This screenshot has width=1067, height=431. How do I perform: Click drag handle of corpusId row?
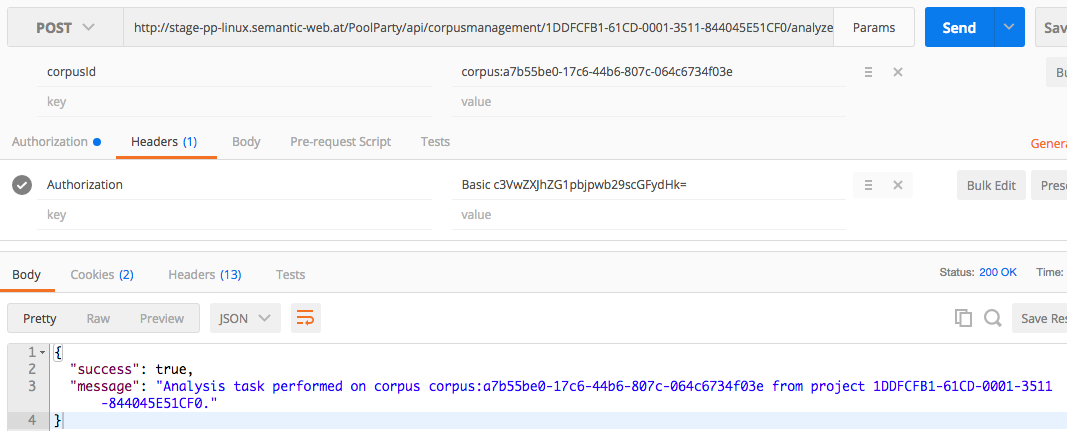tap(869, 72)
